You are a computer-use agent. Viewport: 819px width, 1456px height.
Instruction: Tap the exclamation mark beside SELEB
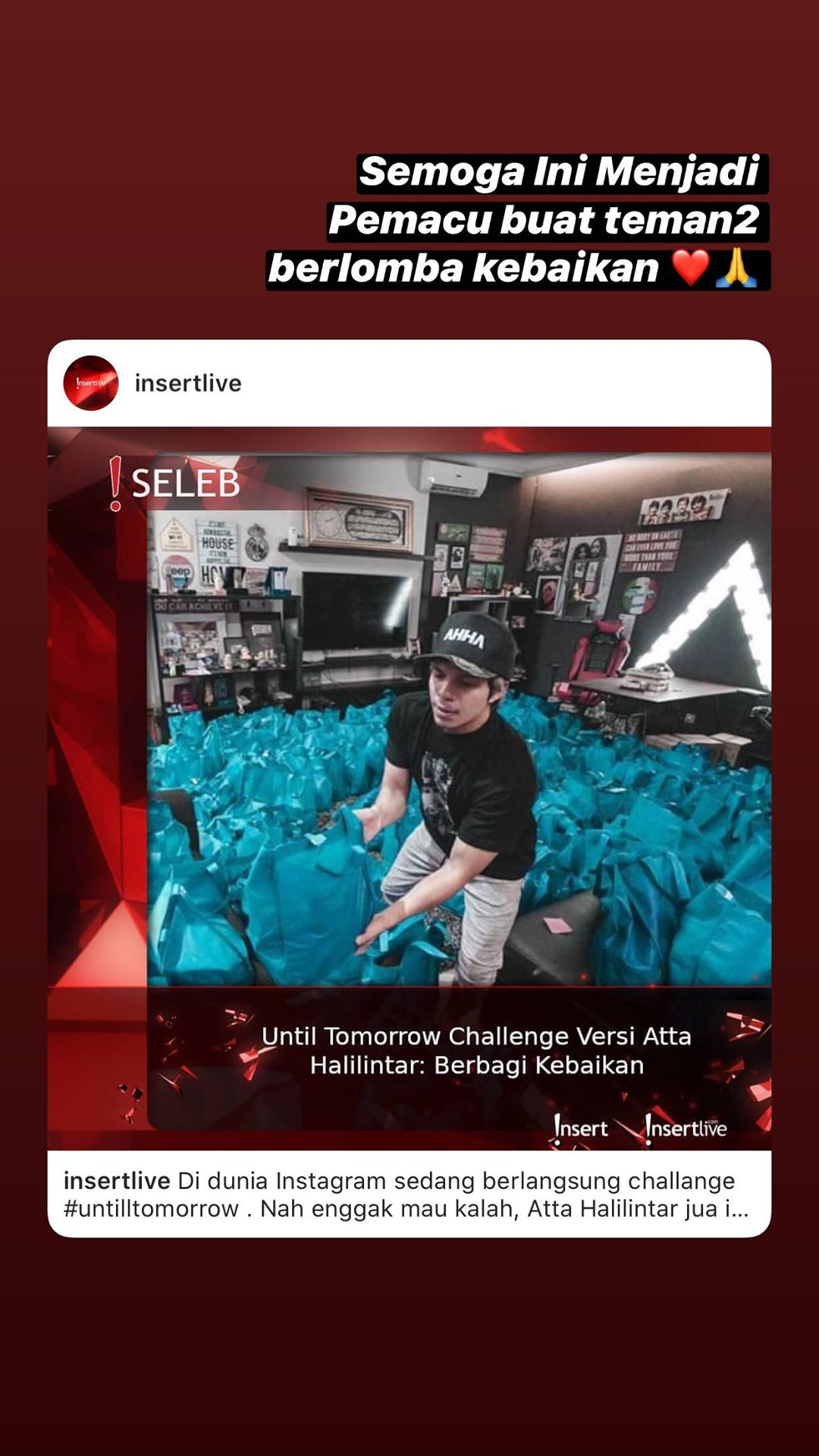click(115, 483)
